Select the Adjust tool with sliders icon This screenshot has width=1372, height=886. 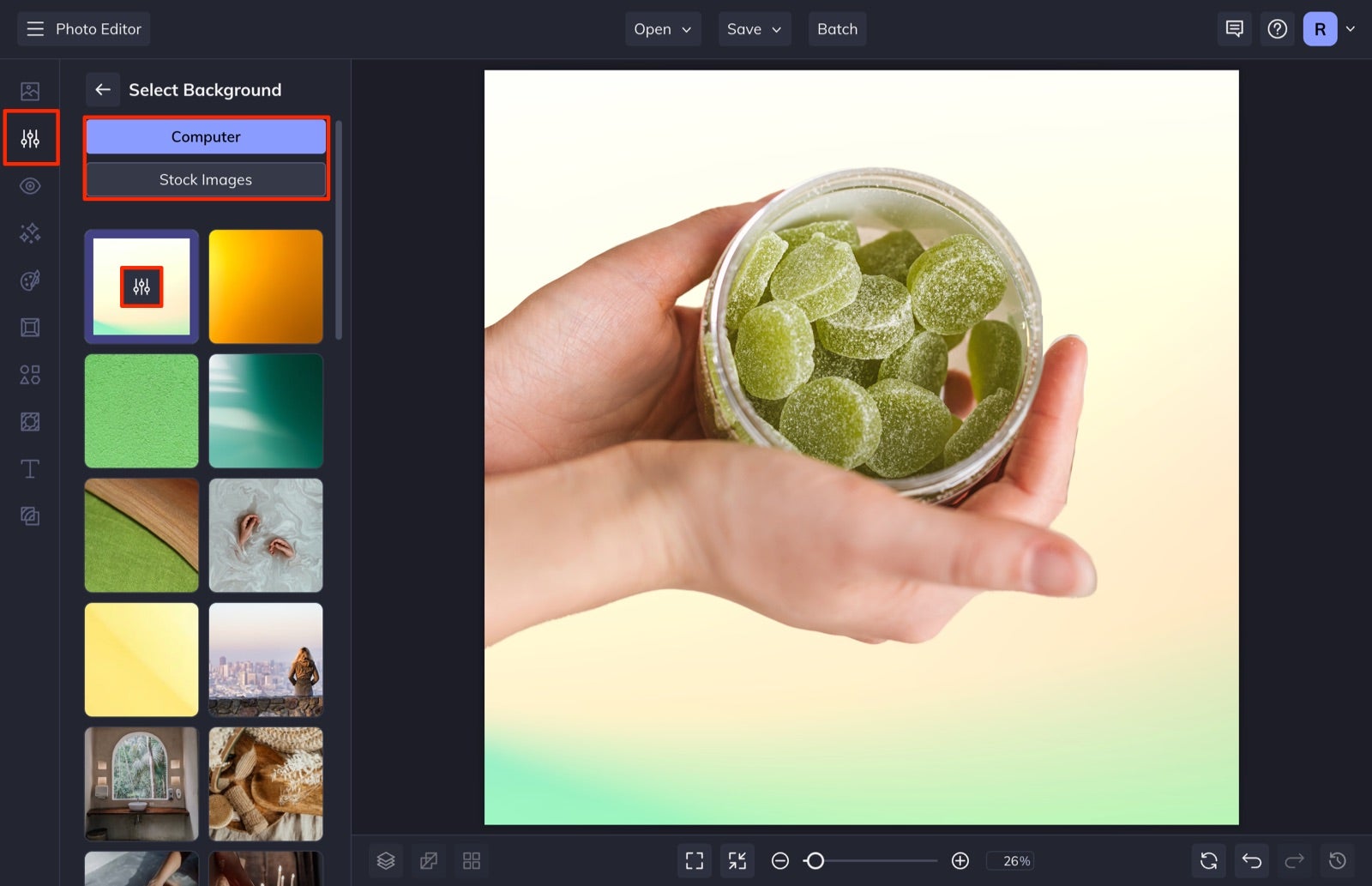point(30,137)
